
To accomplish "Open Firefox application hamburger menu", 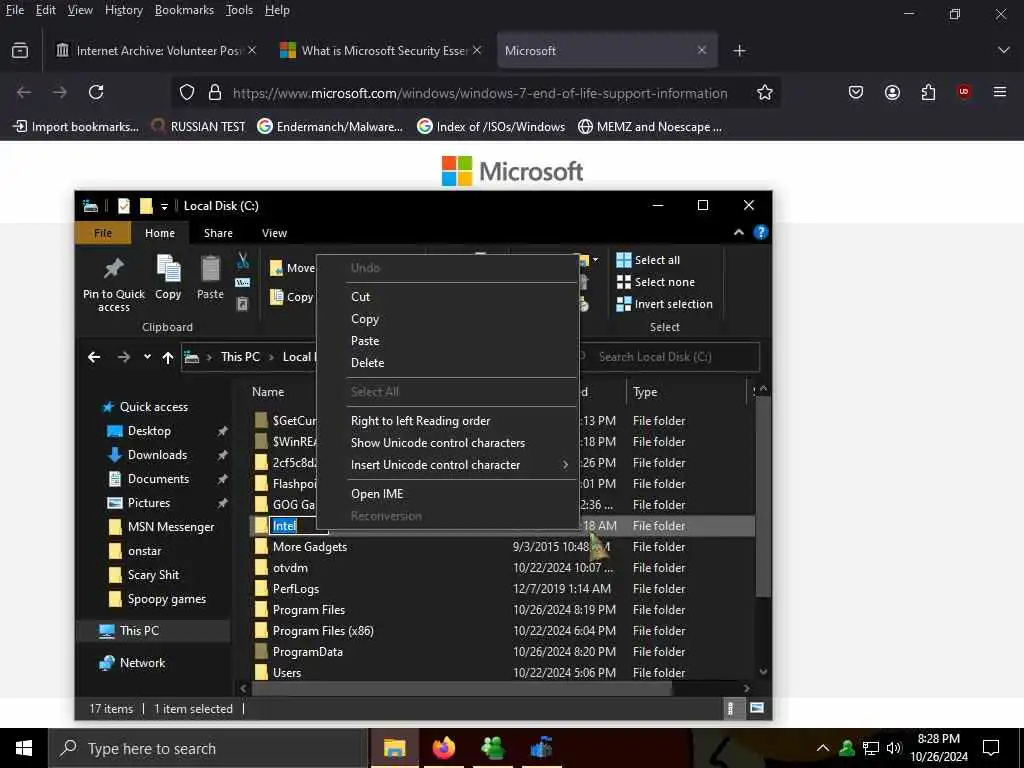I will click(x=1000, y=92).
